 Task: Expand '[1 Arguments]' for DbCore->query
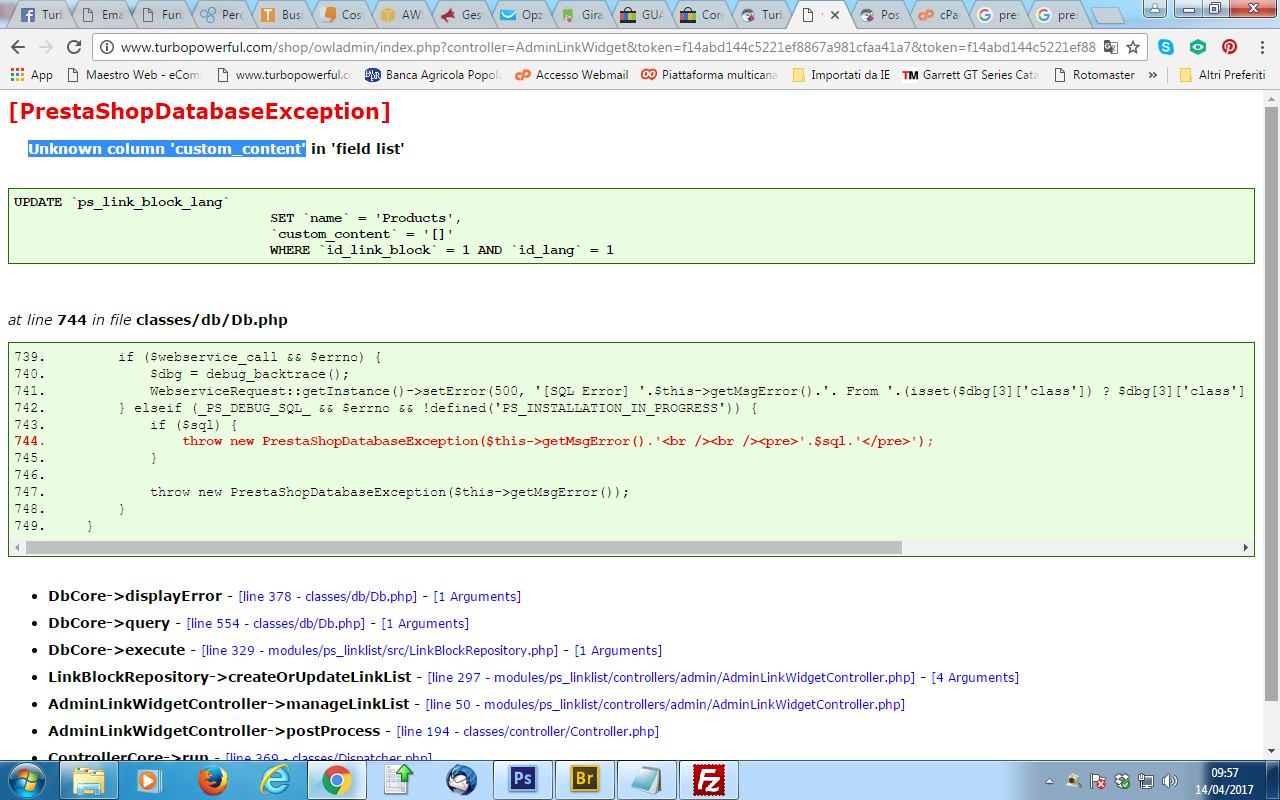point(425,624)
